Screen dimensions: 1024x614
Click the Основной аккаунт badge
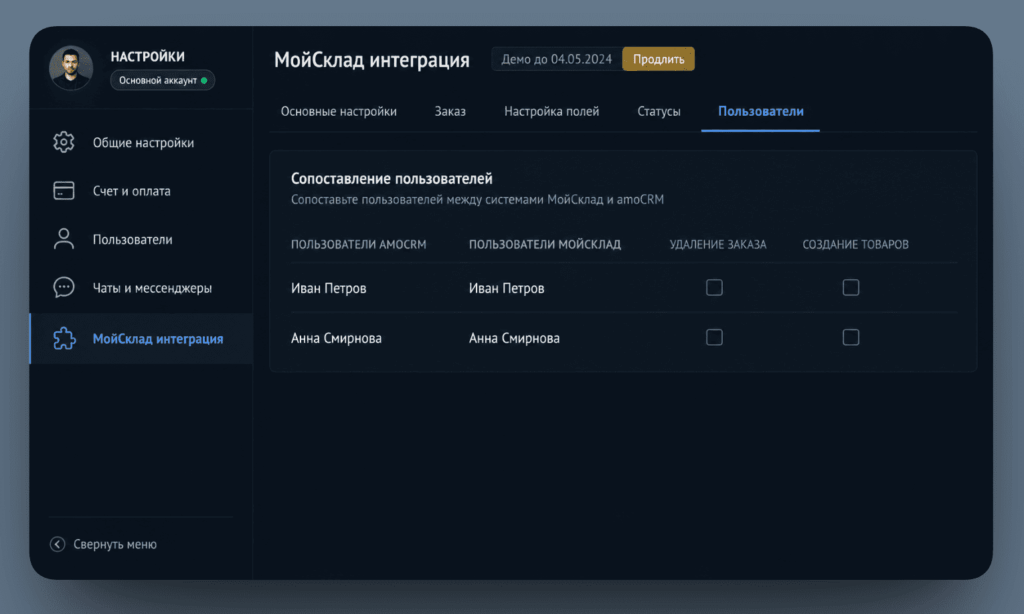point(163,80)
